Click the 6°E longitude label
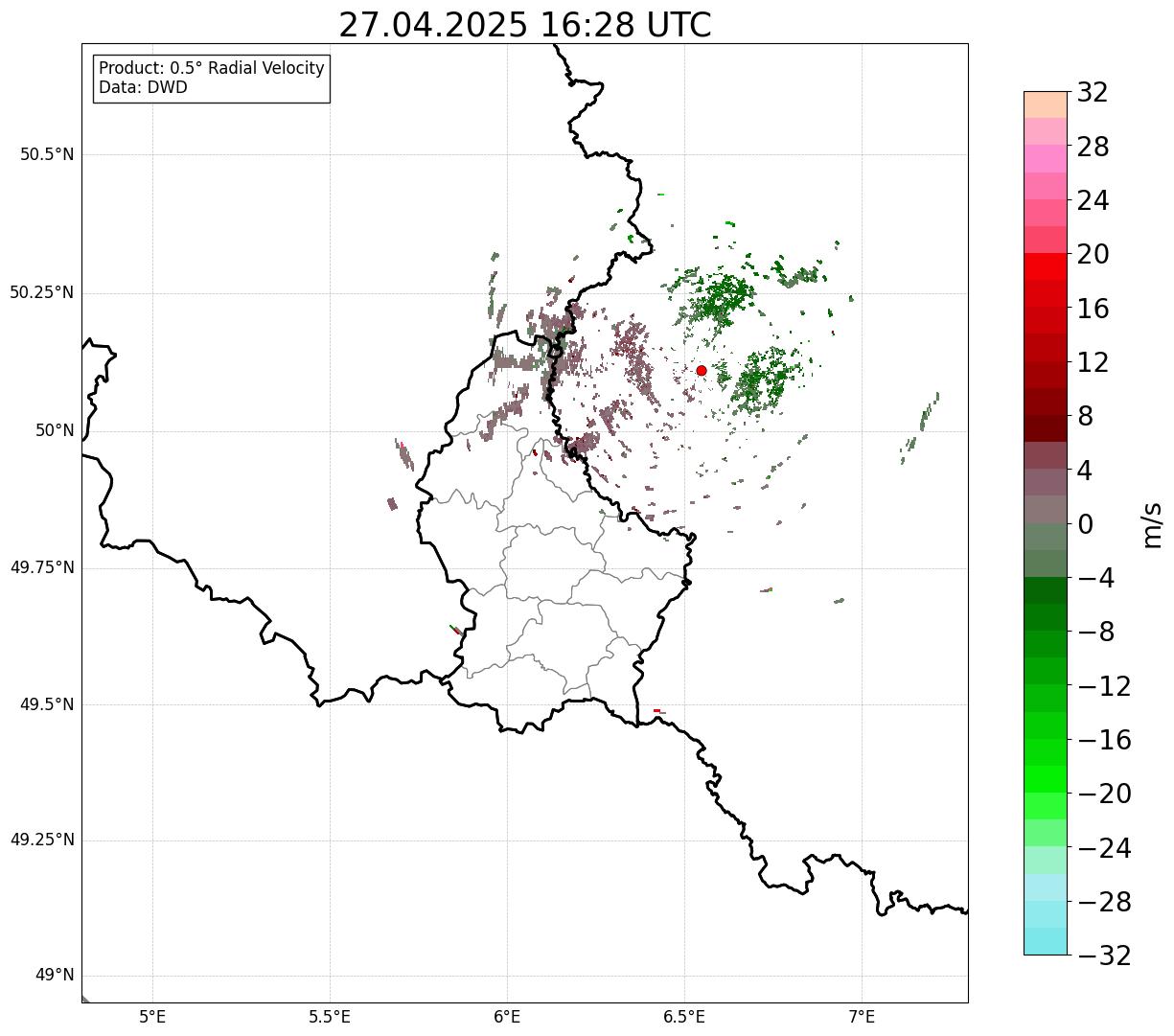 507,1017
